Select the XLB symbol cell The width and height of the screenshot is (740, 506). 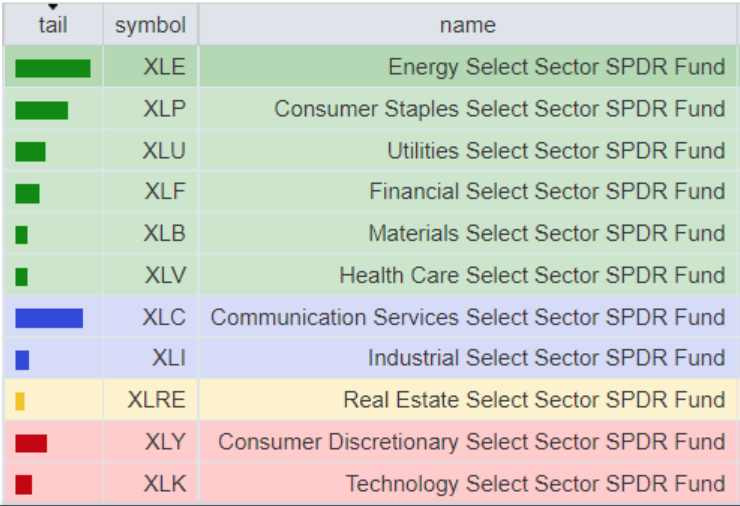pos(164,234)
